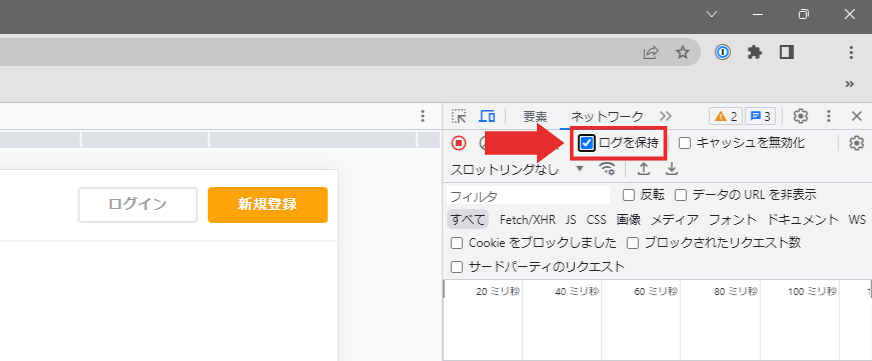The image size is (872, 361).
Task: Export HAR file with download icon
Action: [x=672, y=169]
